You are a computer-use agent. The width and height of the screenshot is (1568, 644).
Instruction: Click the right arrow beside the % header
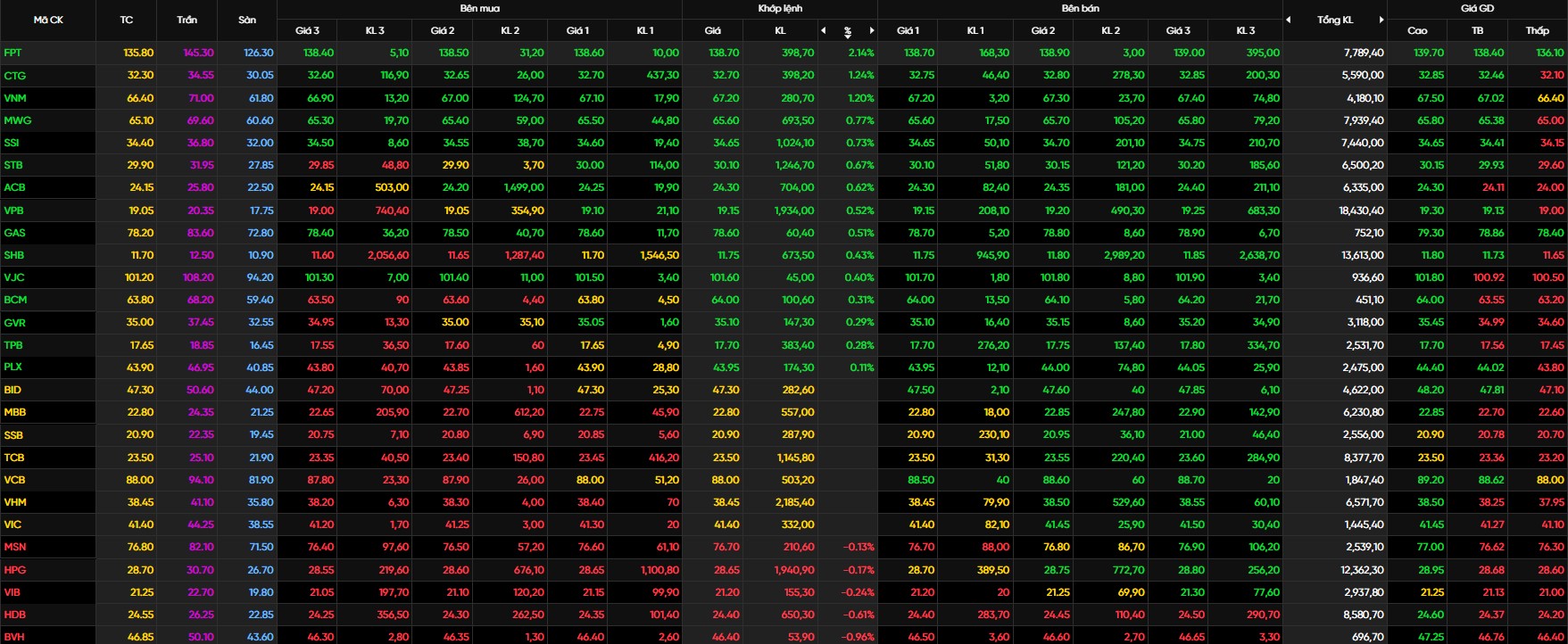[872, 30]
